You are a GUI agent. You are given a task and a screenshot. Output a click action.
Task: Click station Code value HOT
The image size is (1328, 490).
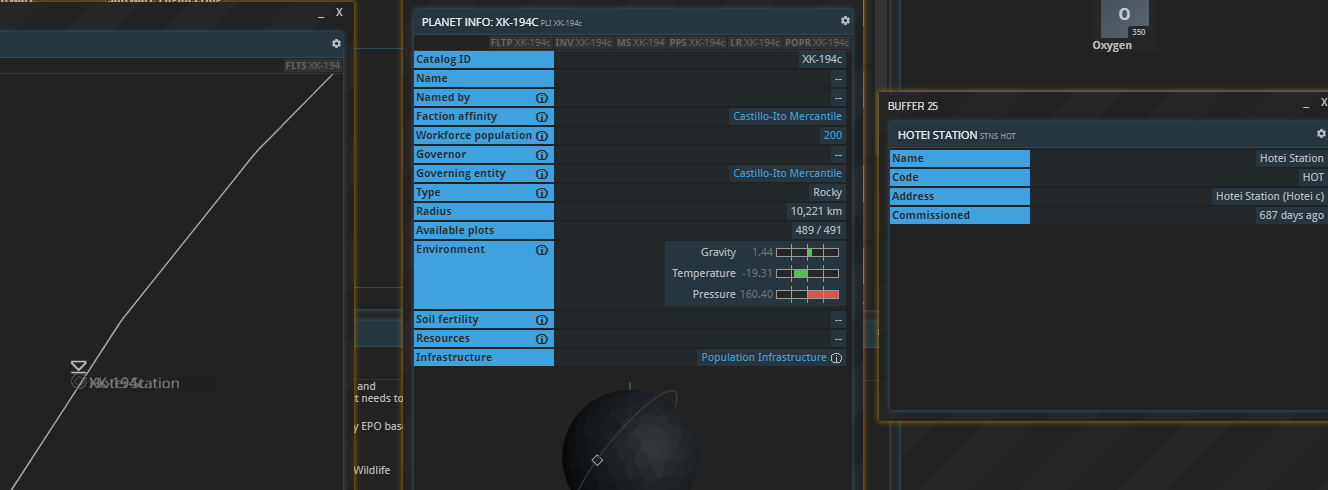click(1313, 178)
